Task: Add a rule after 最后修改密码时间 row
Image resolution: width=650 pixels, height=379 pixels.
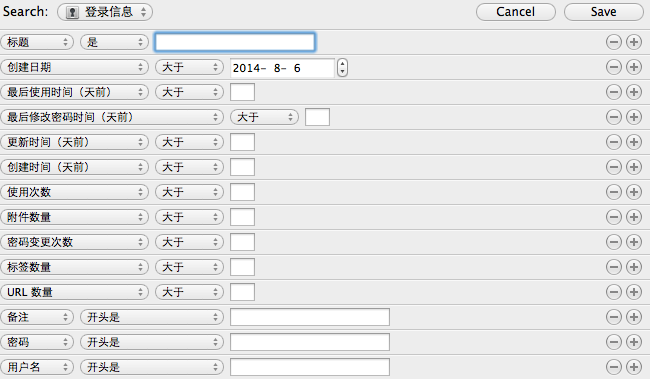Action: [634, 117]
